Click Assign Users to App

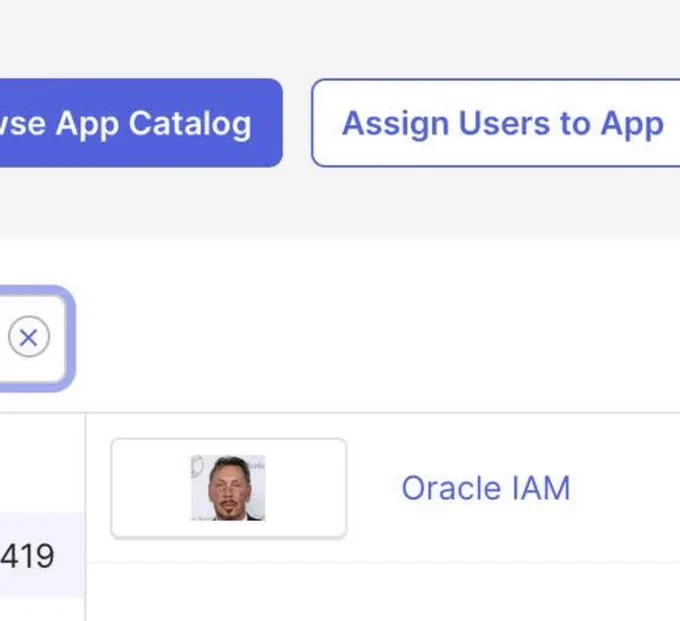click(x=496, y=123)
